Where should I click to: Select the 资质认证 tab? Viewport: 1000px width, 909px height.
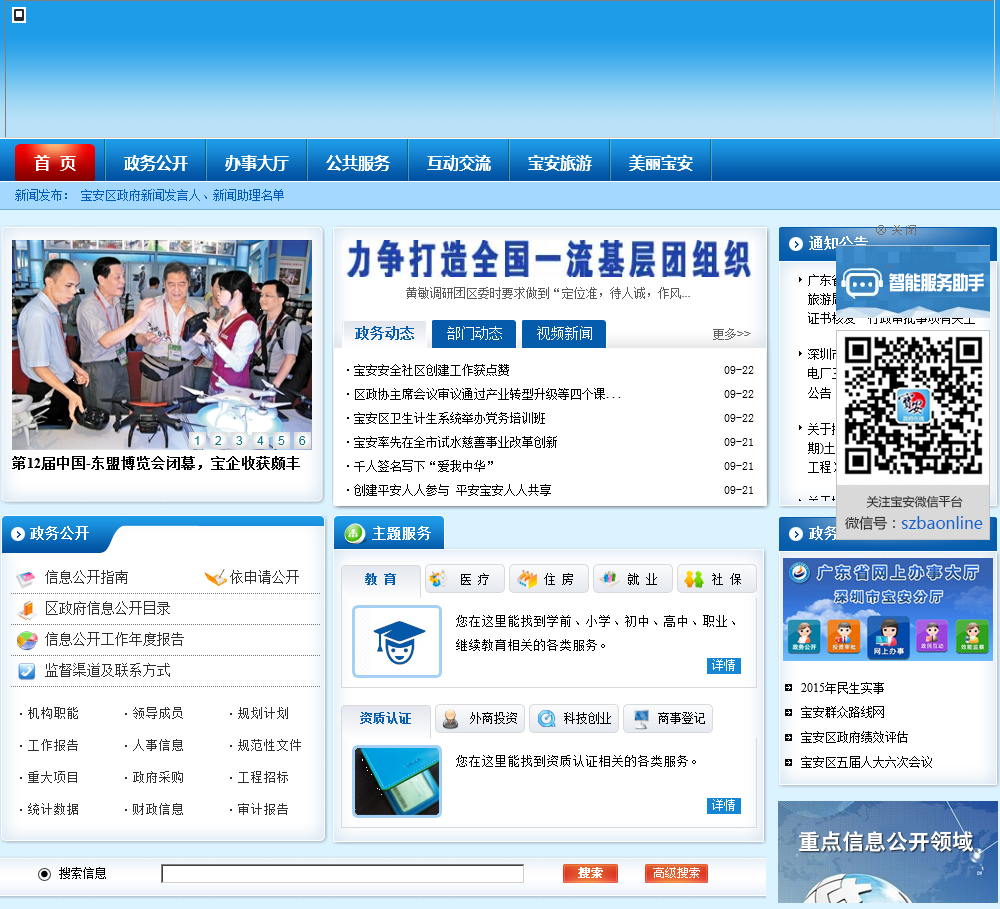click(x=385, y=719)
